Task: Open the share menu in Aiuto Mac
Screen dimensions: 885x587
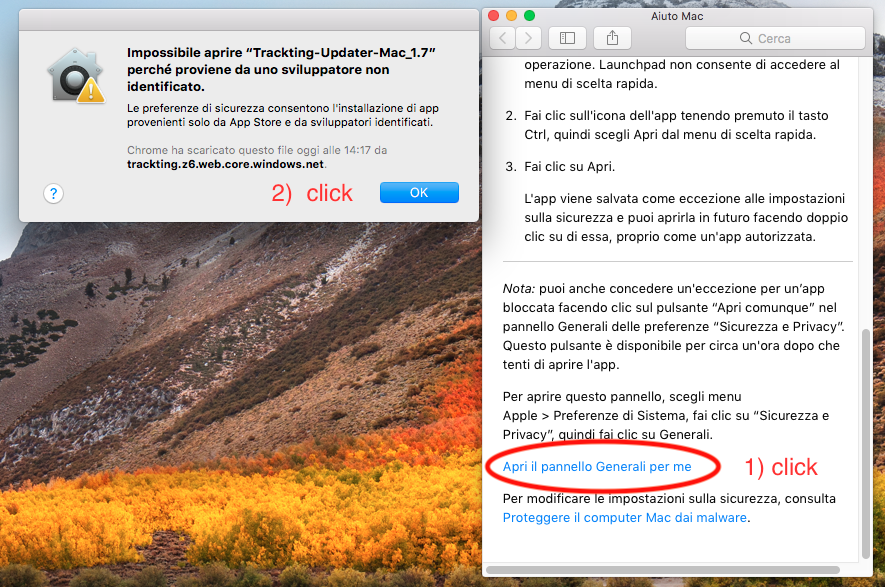Action: coord(612,38)
